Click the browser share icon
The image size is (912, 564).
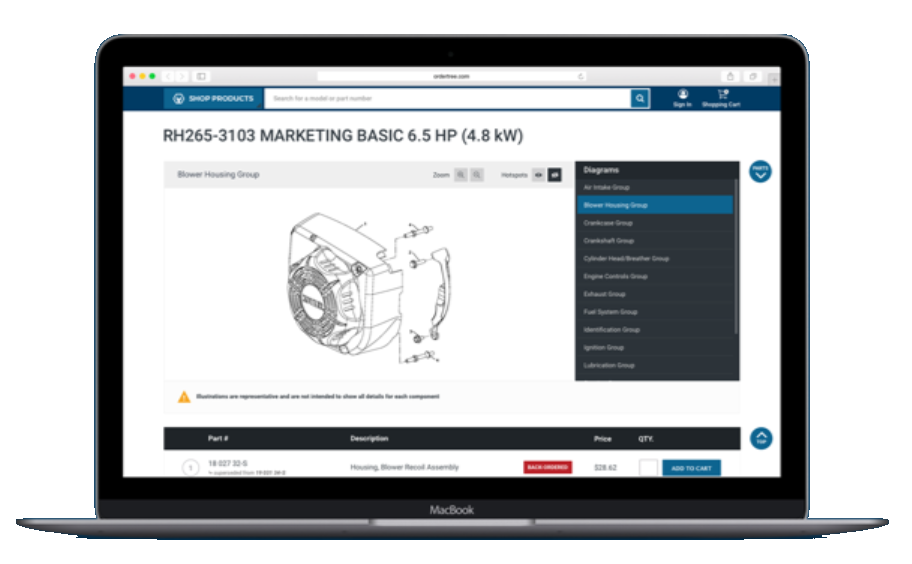730,76
